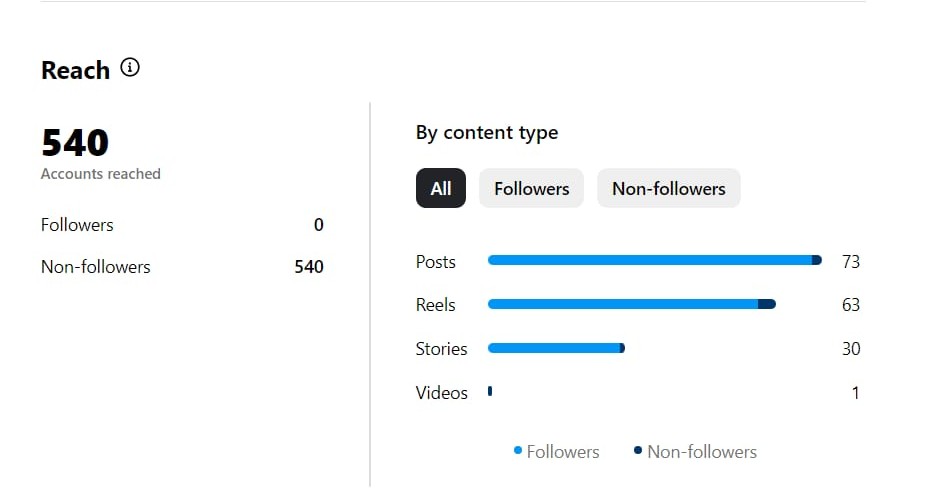Click the Videos row label
Screen dimensions: 937x504
[x=442, y=393]
